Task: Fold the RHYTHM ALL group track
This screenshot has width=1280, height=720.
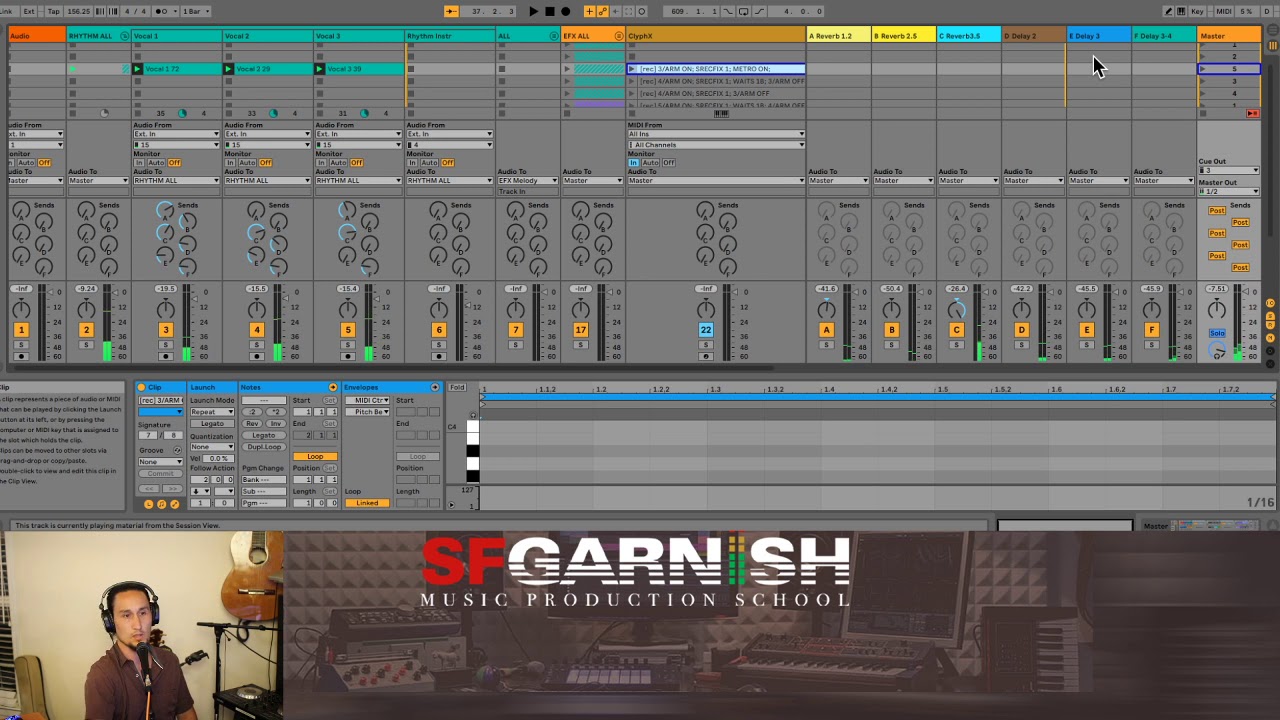Action: pyautogui.click(x=125, y=36)
